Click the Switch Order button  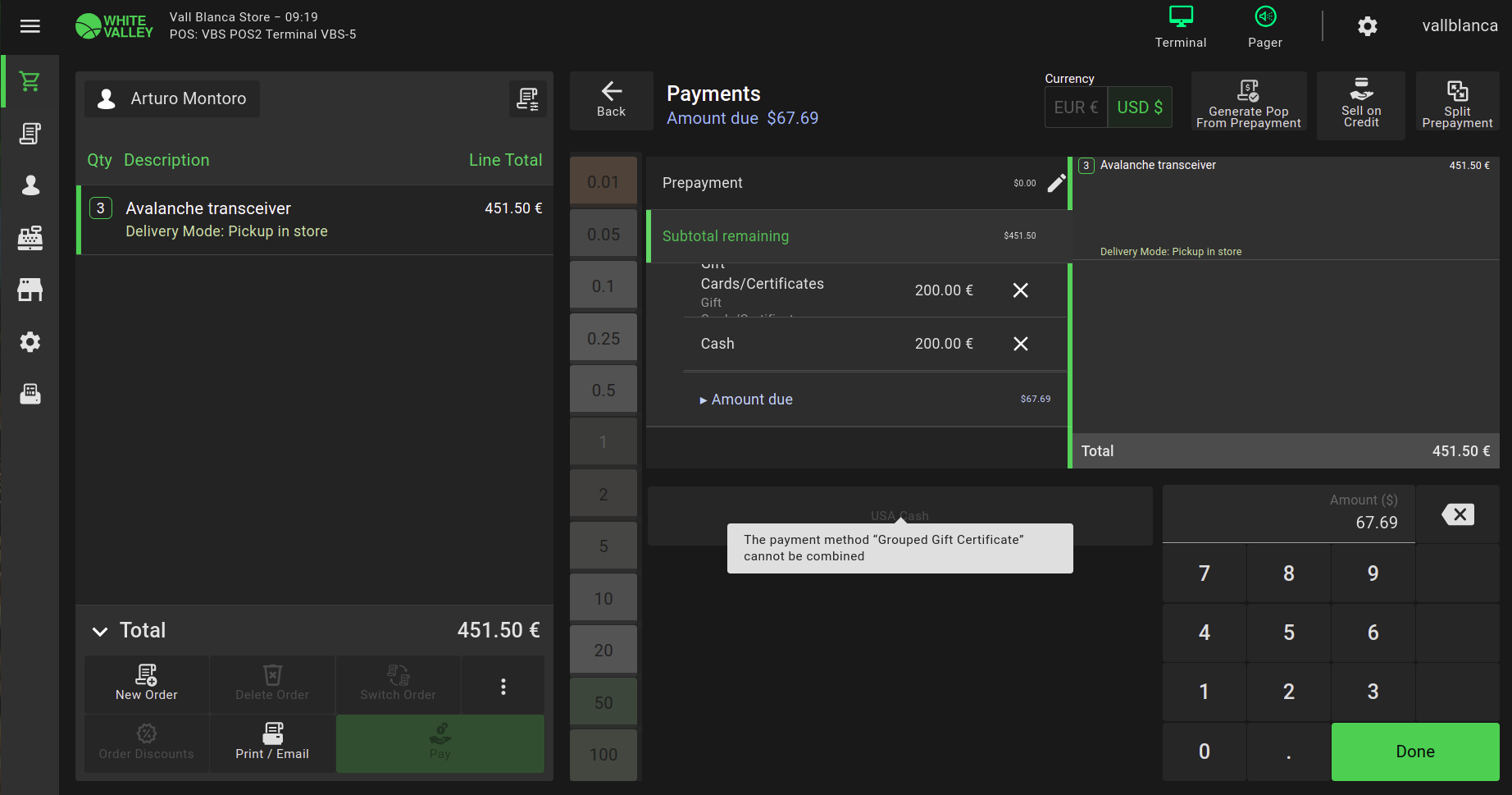coord(398,684)
